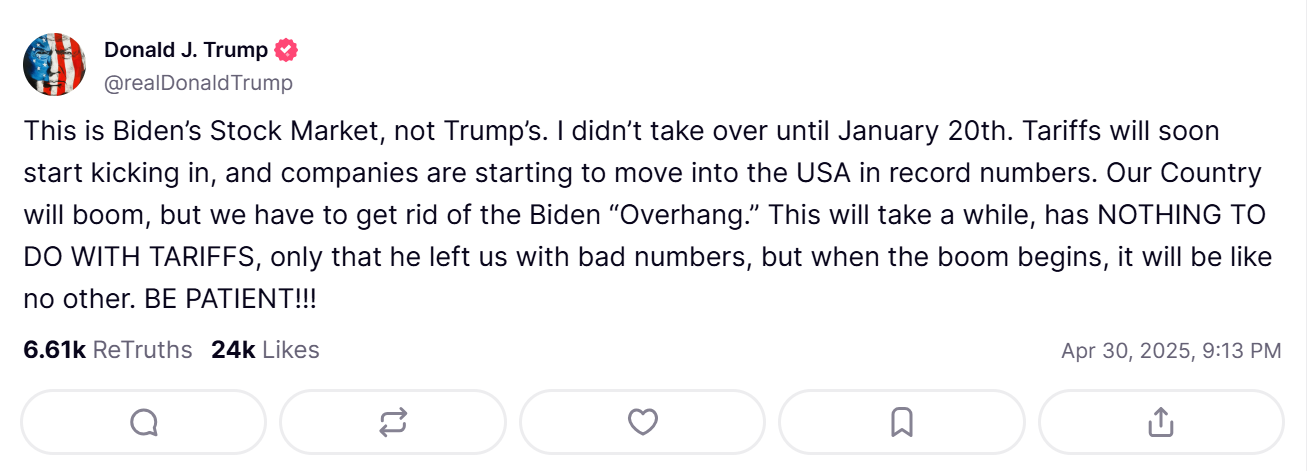Click the red verified badge next to the name
1308x471 pixels.
pyautogui.click(x=286, y=50)
